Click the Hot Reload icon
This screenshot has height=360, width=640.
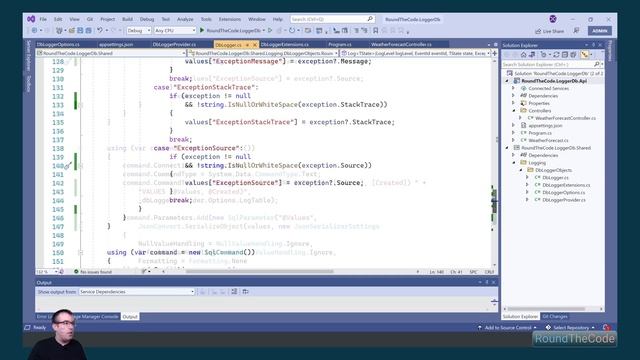292,30
